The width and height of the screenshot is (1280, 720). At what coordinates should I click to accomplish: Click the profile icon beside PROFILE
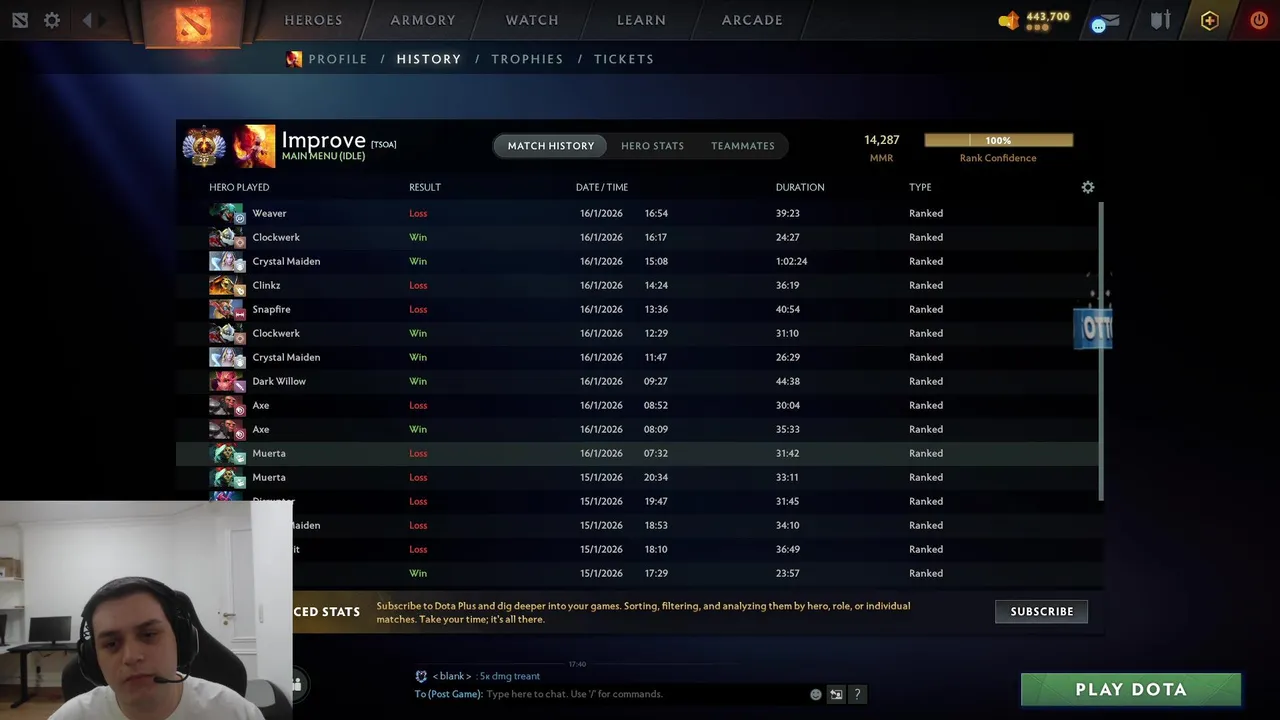coord(294,59)
